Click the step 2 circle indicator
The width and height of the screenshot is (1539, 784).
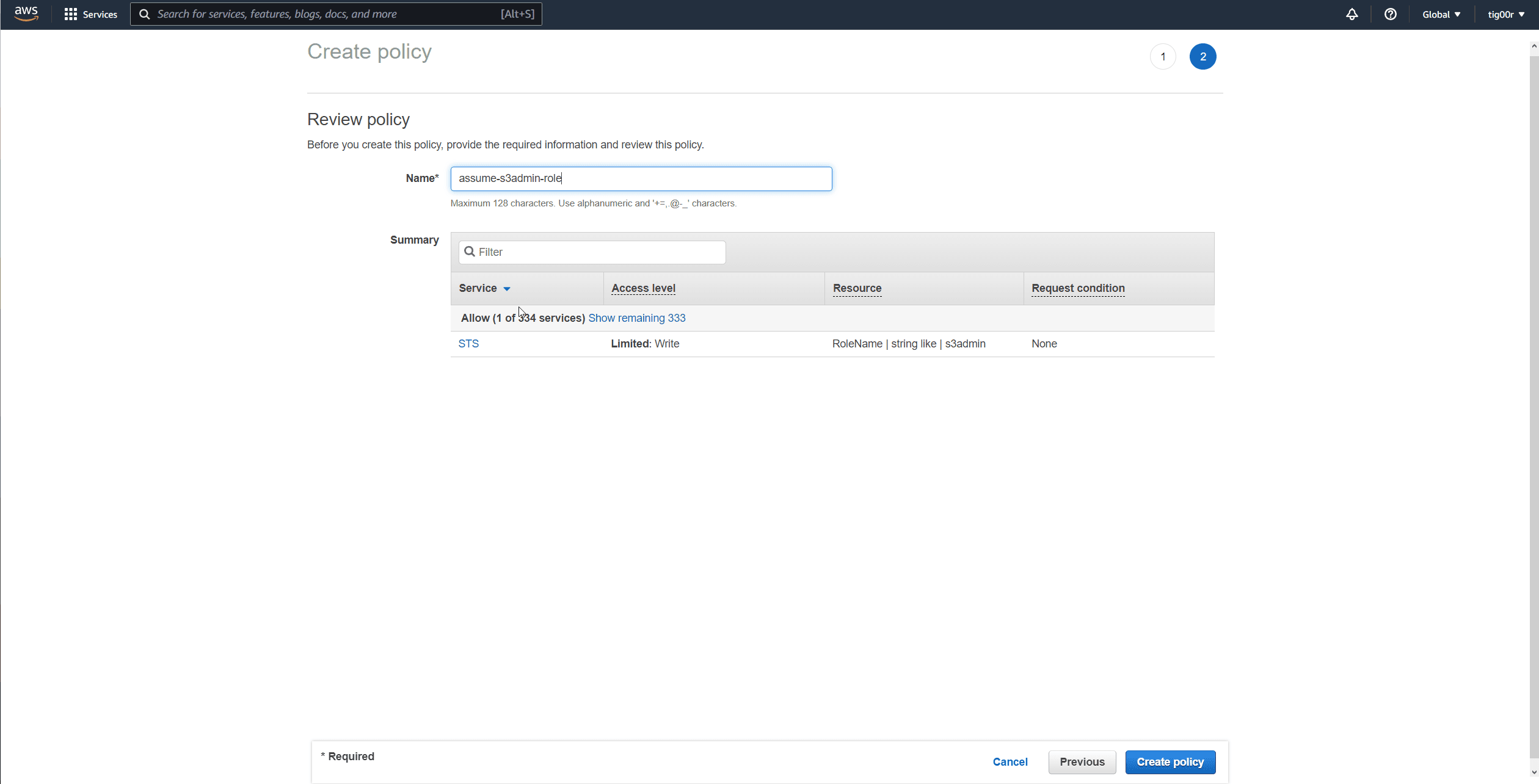(1202, 57)
